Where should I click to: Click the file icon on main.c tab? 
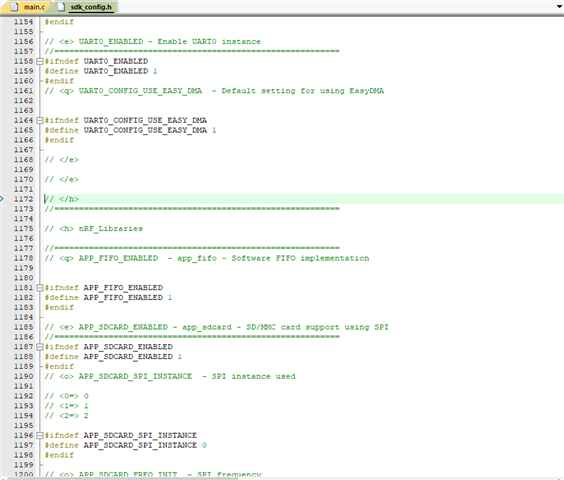tap(14, 7)
